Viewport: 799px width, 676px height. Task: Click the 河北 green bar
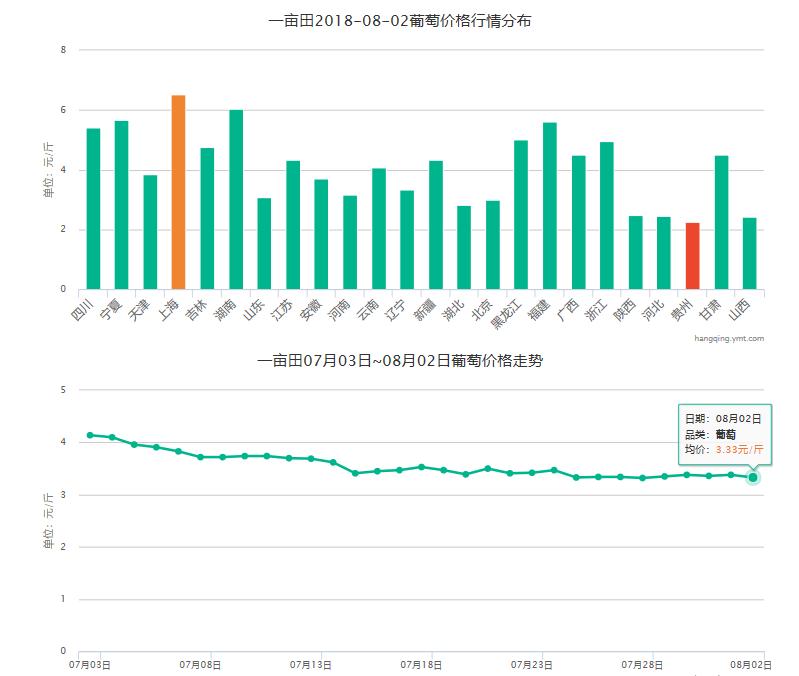click(663, 253)
